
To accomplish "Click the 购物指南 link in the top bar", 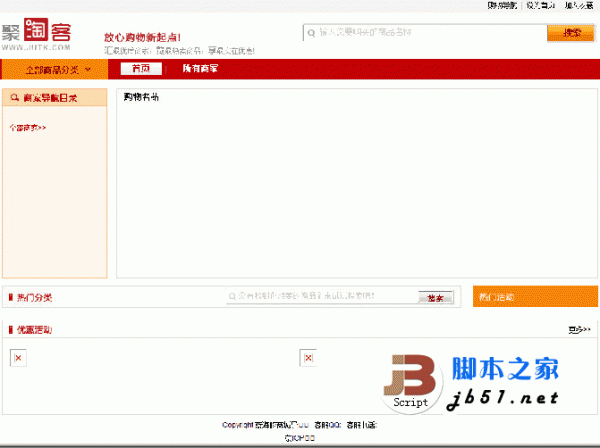I will coord(502,5).
